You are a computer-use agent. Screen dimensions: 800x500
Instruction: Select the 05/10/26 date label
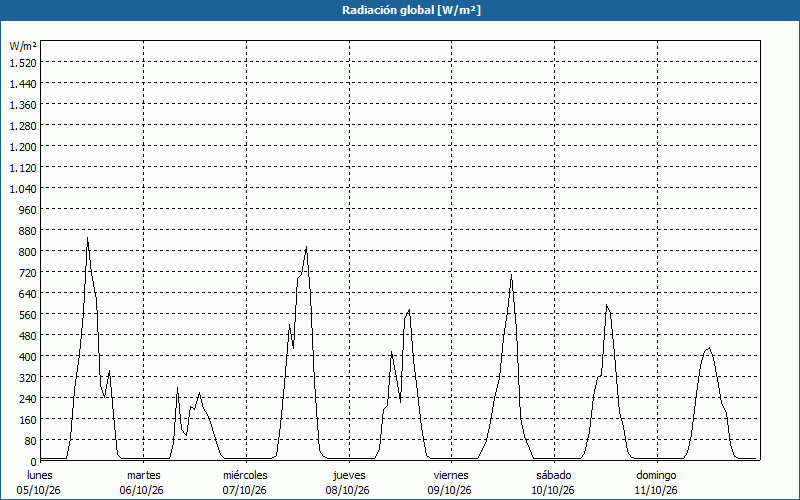(39, 491)
